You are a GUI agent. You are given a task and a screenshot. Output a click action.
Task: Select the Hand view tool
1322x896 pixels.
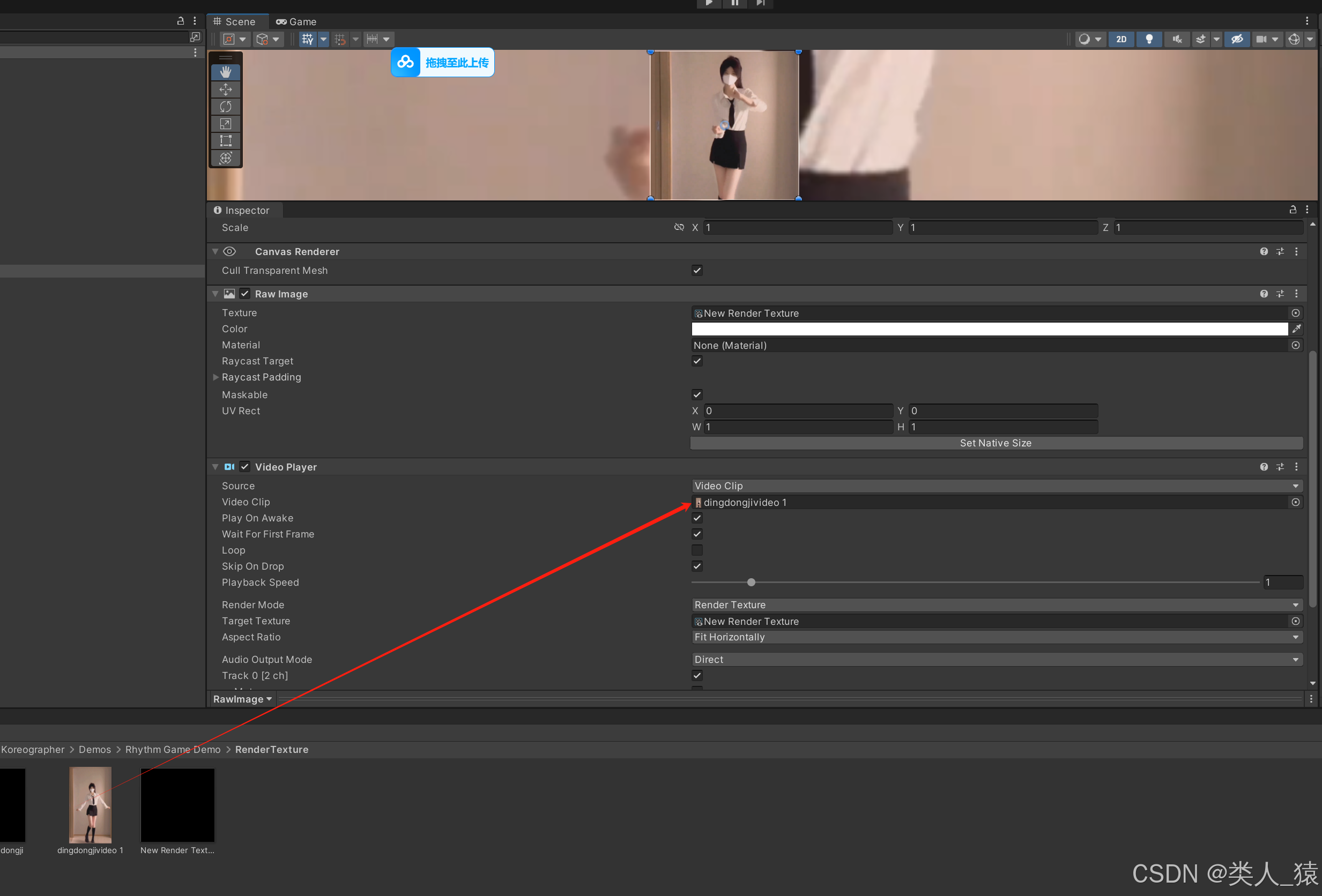tap(225, 72)
